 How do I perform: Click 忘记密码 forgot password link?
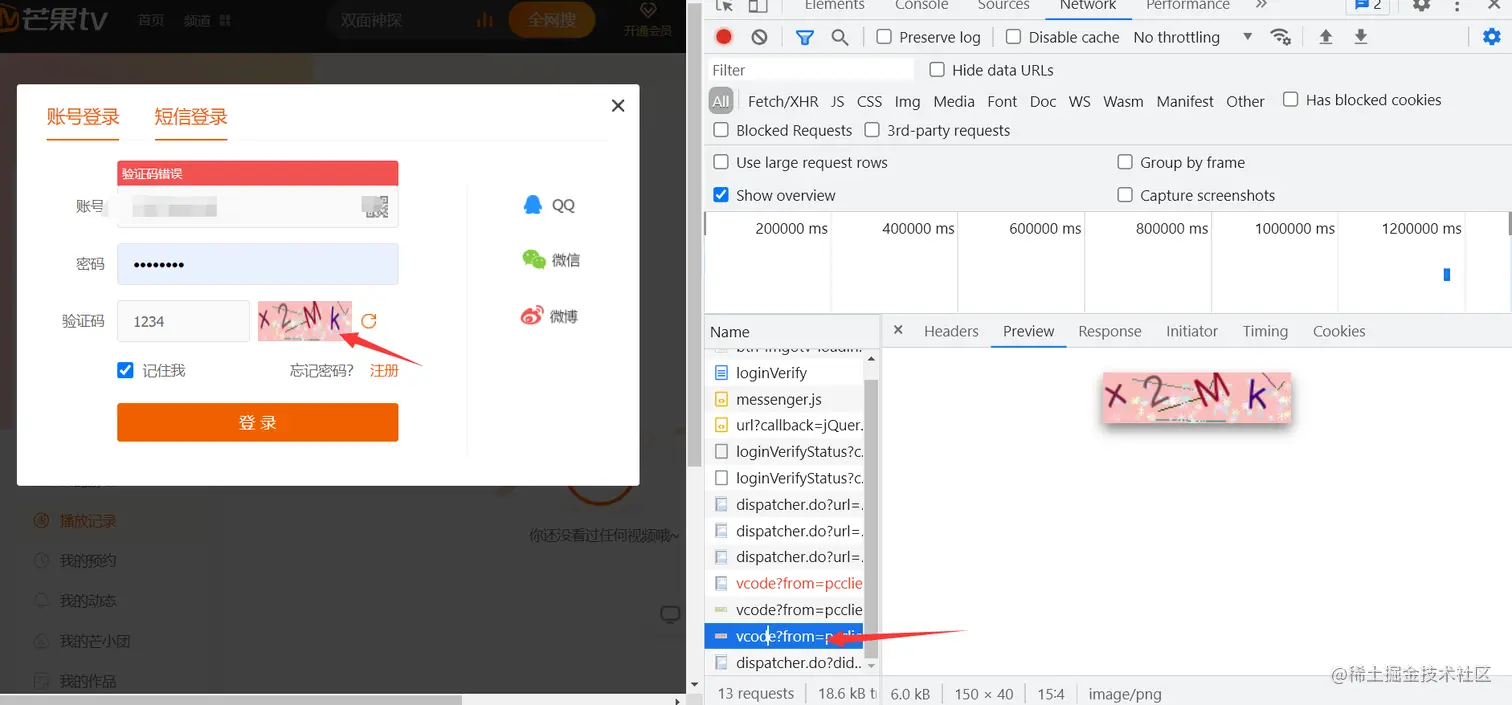(x=321, y=370)
